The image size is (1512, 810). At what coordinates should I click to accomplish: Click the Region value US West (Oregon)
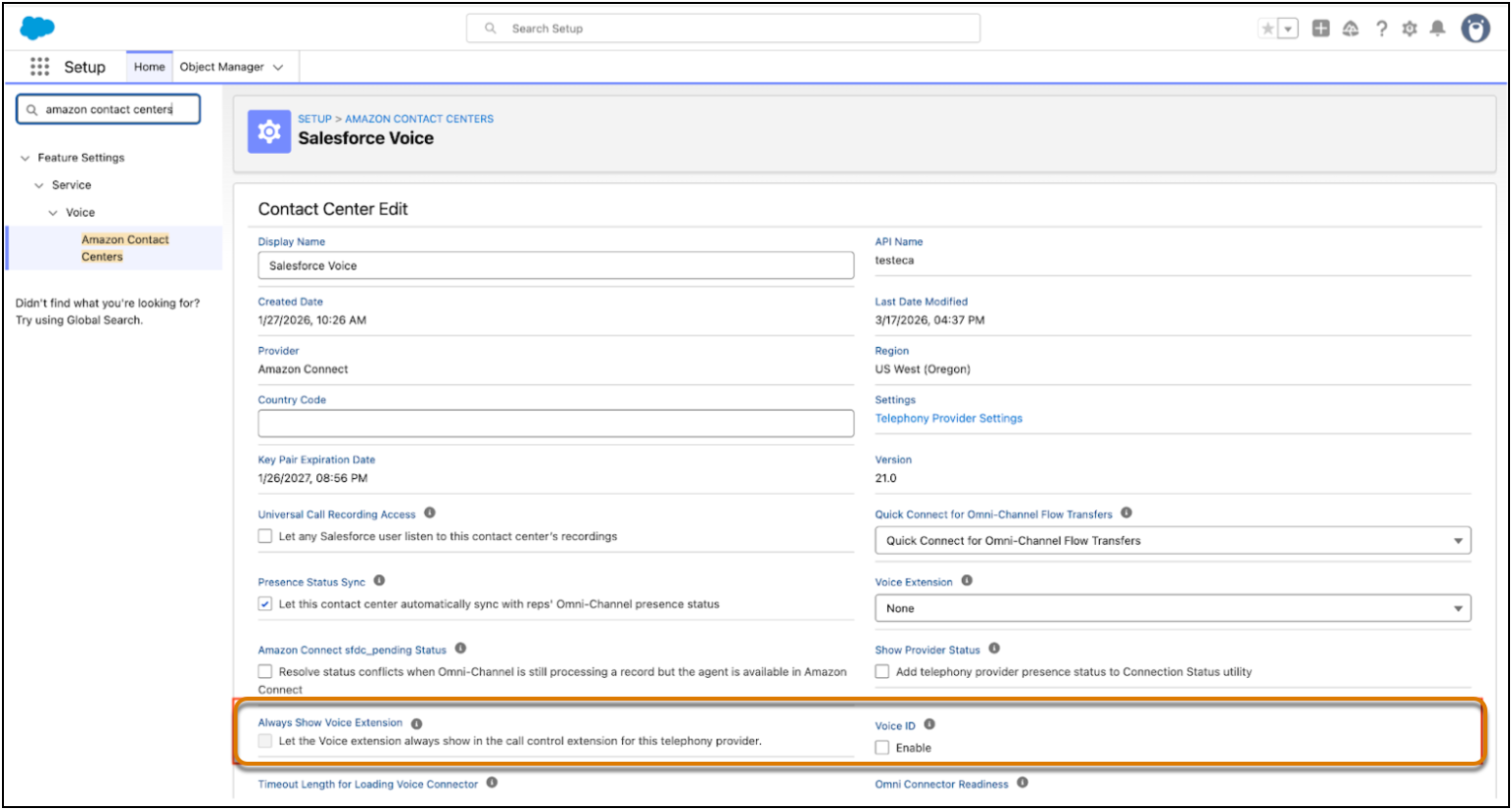[923, 370]
